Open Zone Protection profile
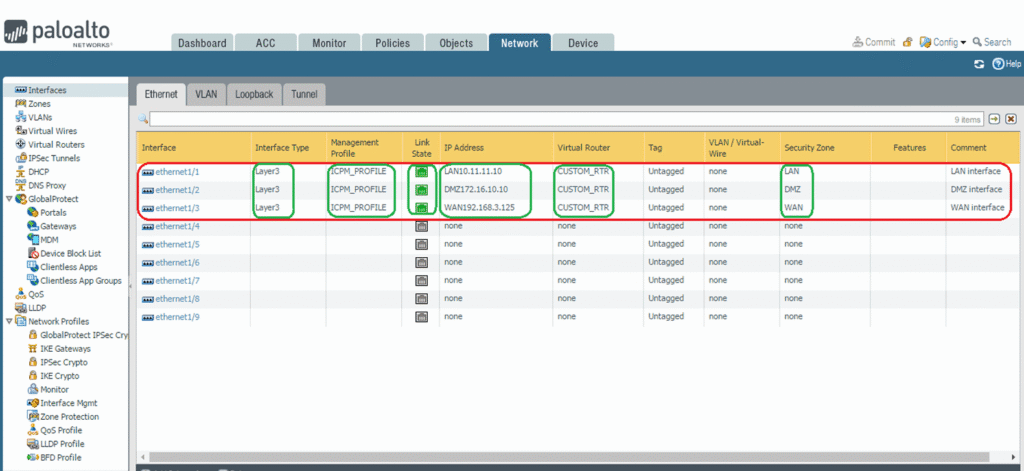This screenshot has height=471, width=1024. [x=70, y=417]
